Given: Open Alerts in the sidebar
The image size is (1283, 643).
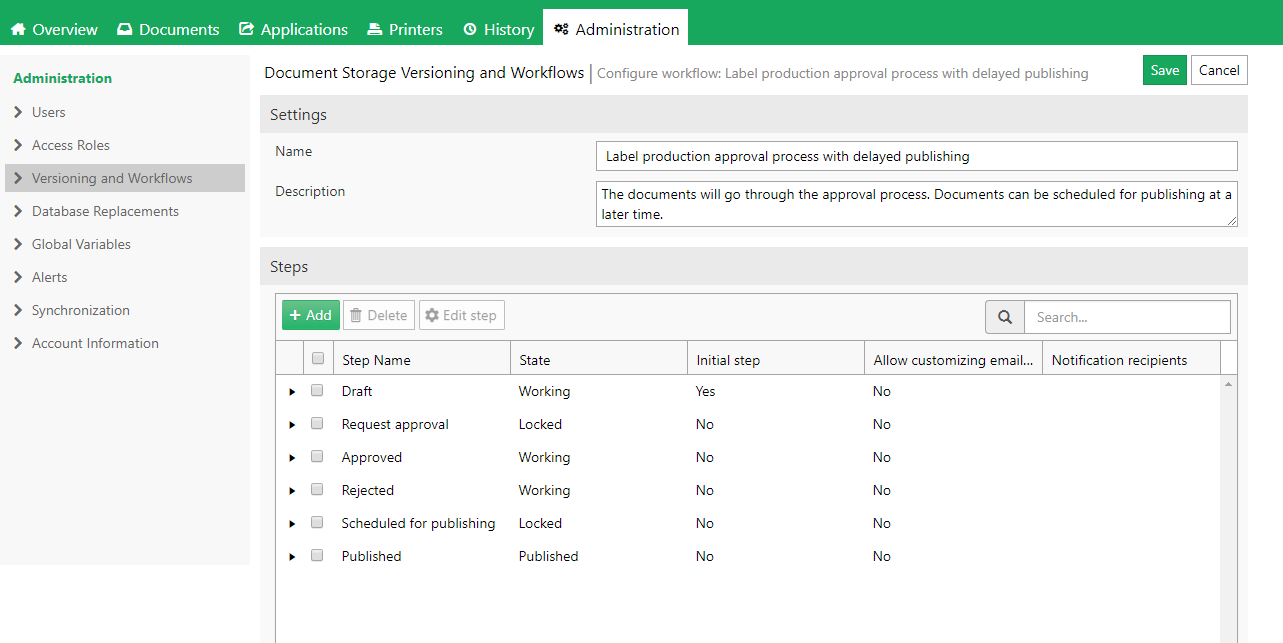Looking at the screenshot, I should click(125, 277).
